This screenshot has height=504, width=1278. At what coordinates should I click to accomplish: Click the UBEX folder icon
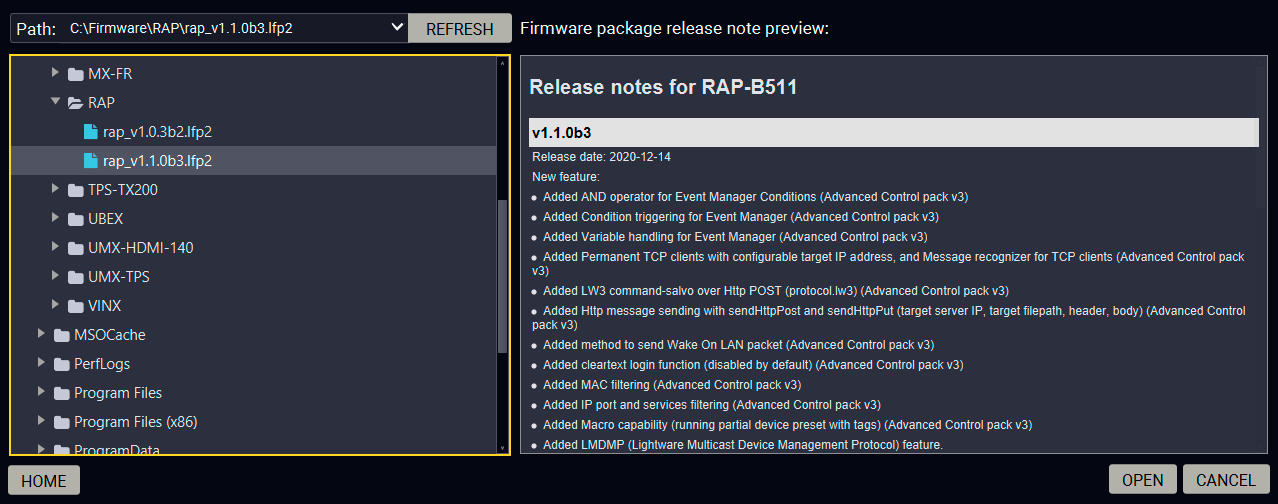click(75, 219)
